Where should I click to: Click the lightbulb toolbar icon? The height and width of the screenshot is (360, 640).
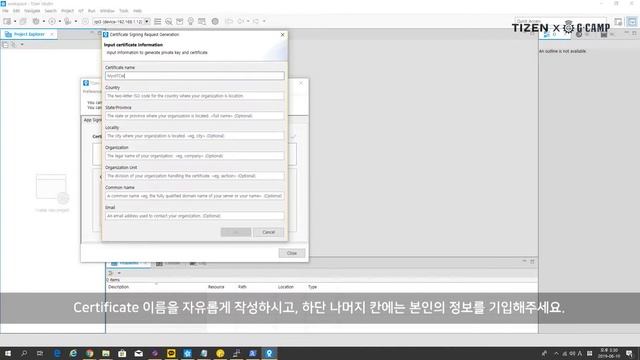(x=191, y=21)
